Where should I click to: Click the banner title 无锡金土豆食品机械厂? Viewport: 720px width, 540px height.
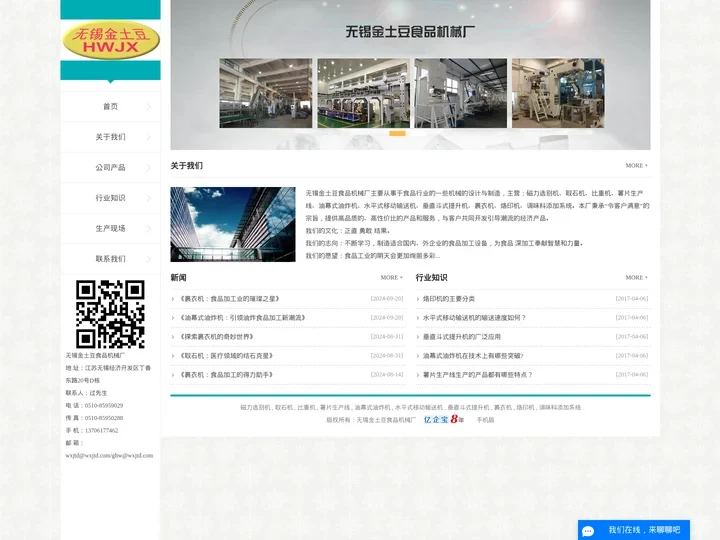410,31
